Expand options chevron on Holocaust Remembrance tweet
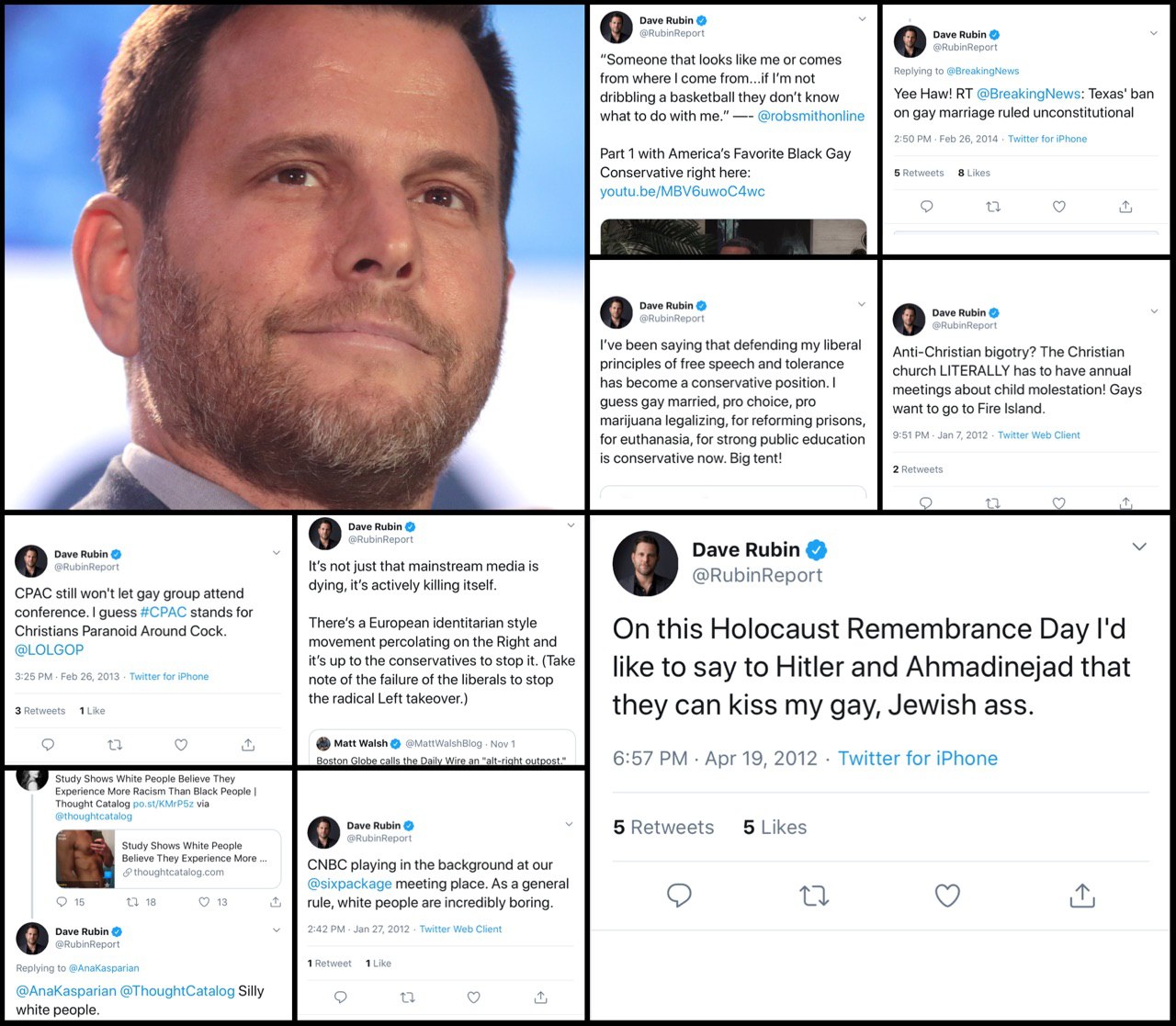The height and width of the screenshot is (1026, 1176). tap(1139, 547)
